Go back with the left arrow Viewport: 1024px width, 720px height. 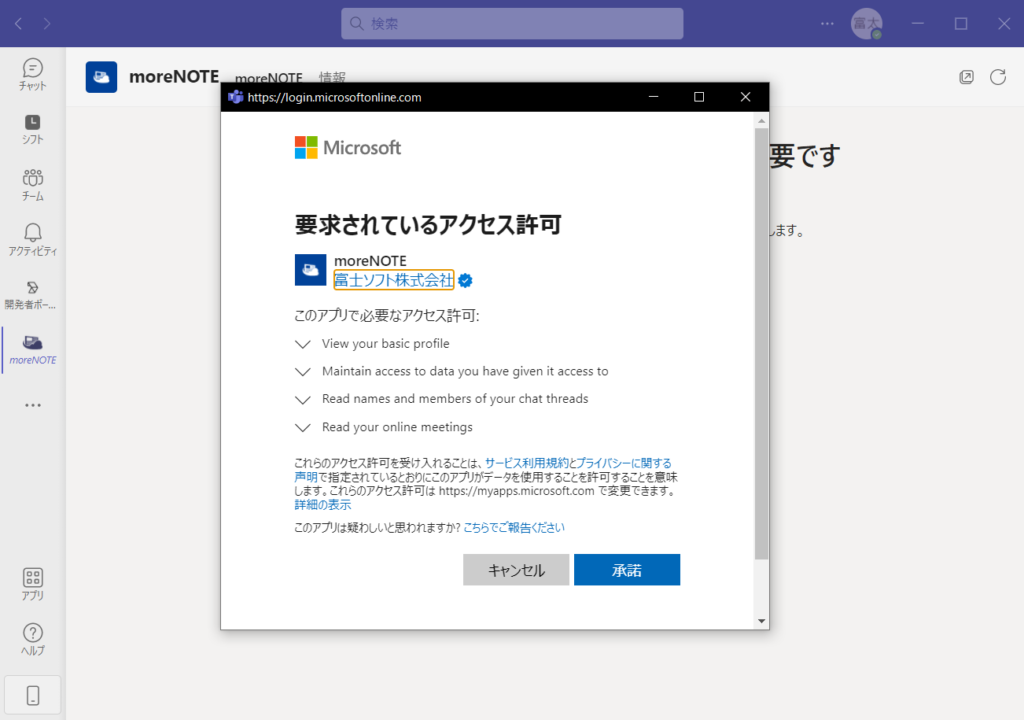point(18,24)
